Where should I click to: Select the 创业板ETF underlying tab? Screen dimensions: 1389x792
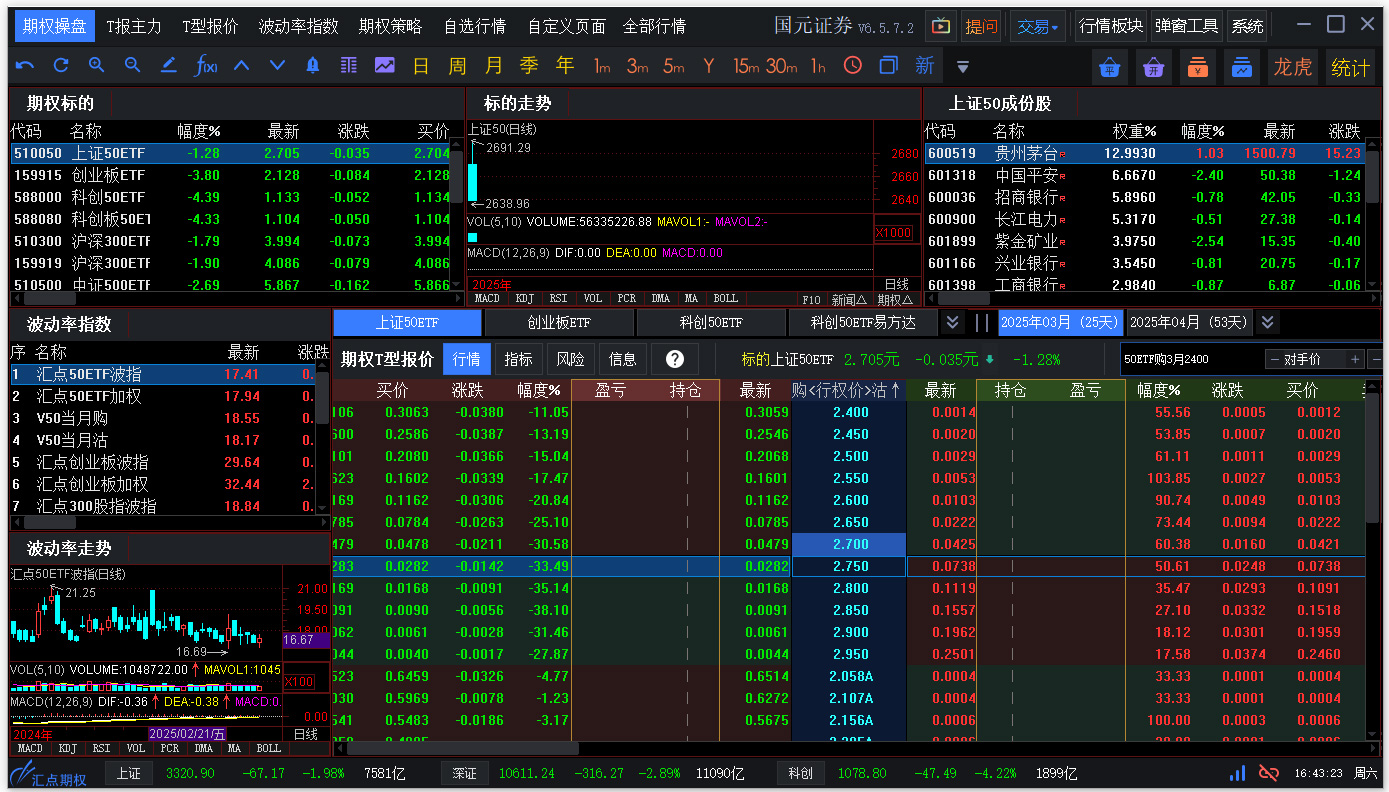[559, 323]
